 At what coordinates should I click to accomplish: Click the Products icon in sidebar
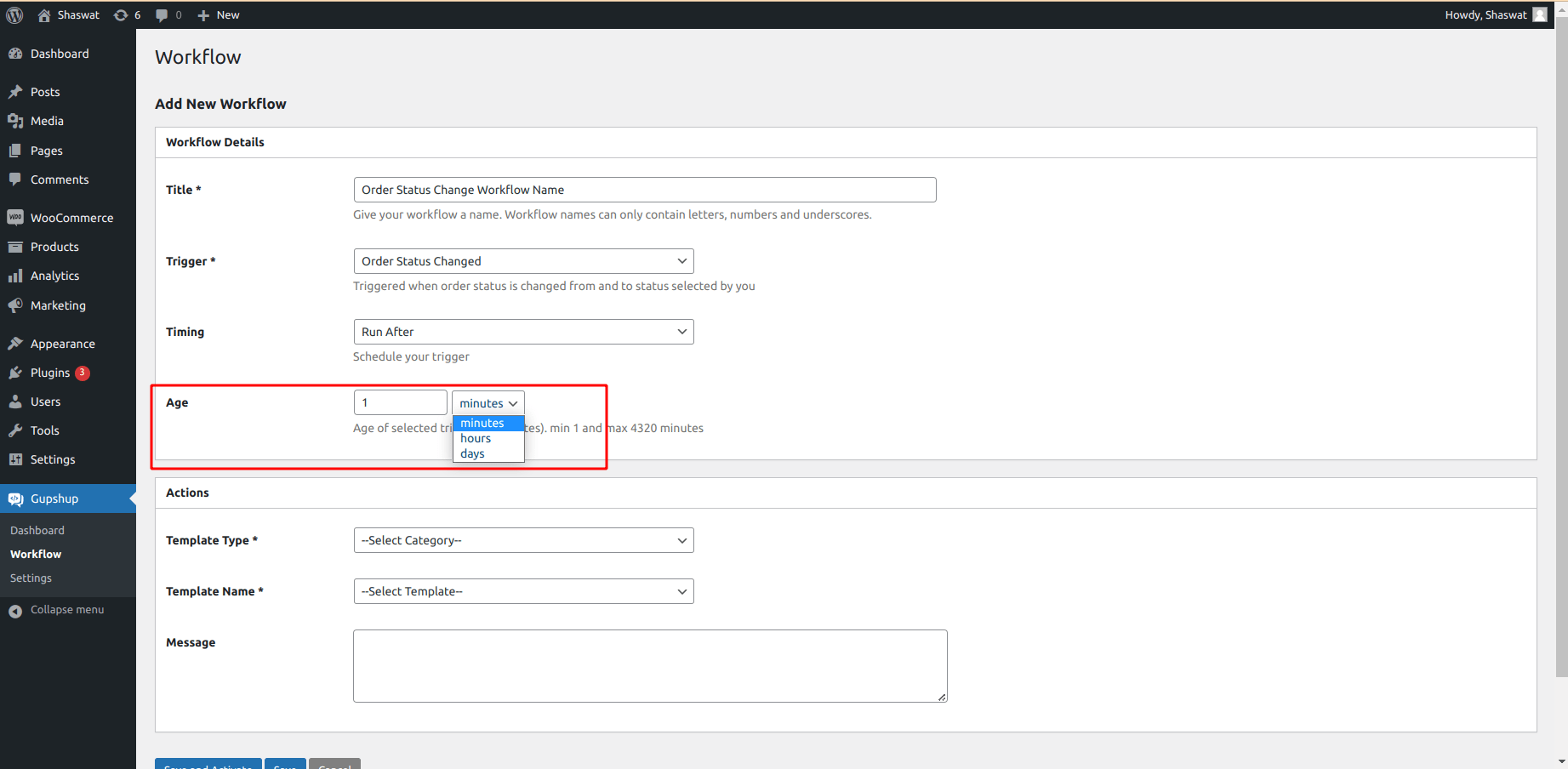15,247
